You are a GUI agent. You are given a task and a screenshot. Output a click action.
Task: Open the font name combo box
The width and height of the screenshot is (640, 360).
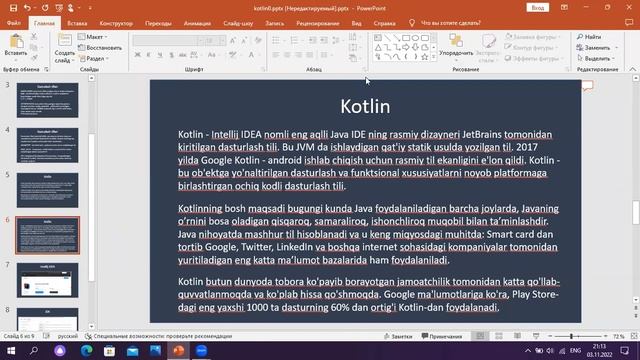pos(168,40)
